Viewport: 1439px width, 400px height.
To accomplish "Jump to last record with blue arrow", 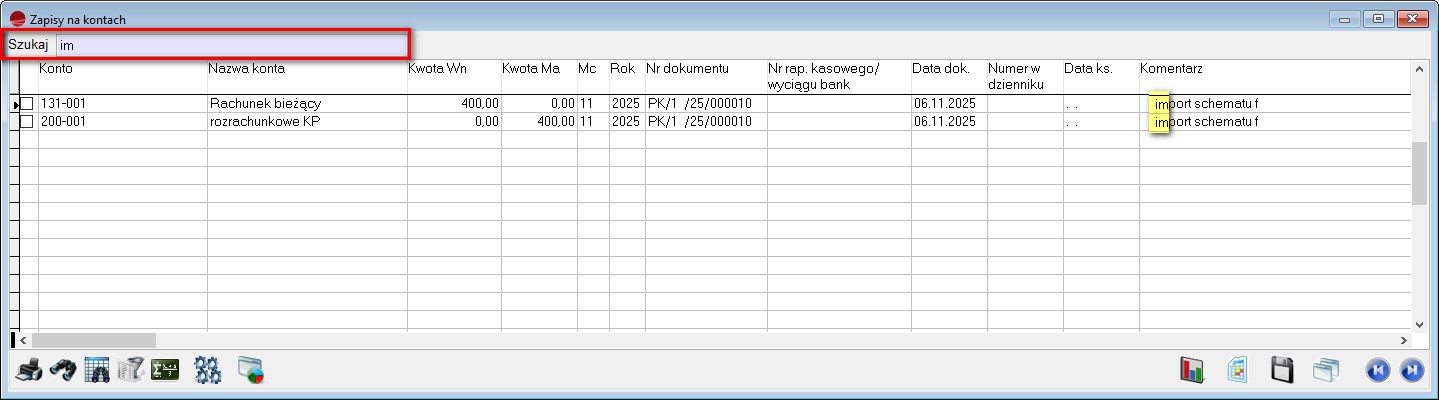I will (x=1412, y=370).
